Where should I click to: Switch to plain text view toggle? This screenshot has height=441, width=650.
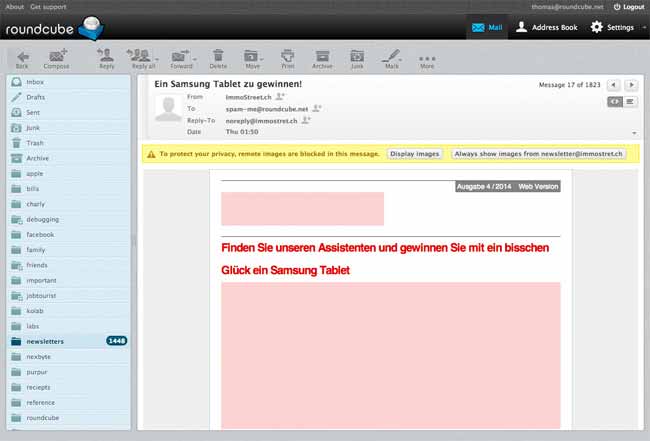(630, 102)
